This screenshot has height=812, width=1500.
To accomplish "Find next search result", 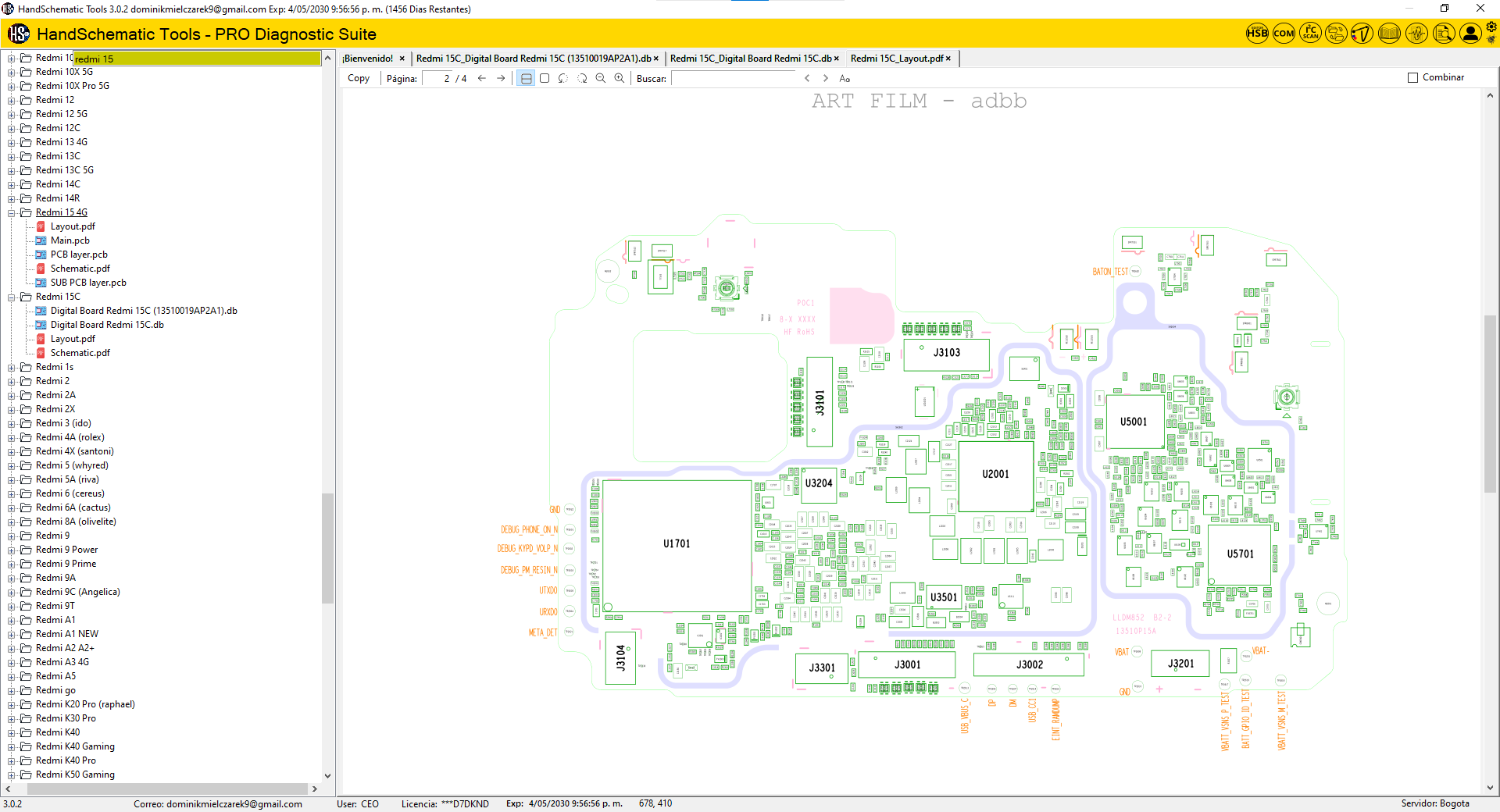I will 826,78.
